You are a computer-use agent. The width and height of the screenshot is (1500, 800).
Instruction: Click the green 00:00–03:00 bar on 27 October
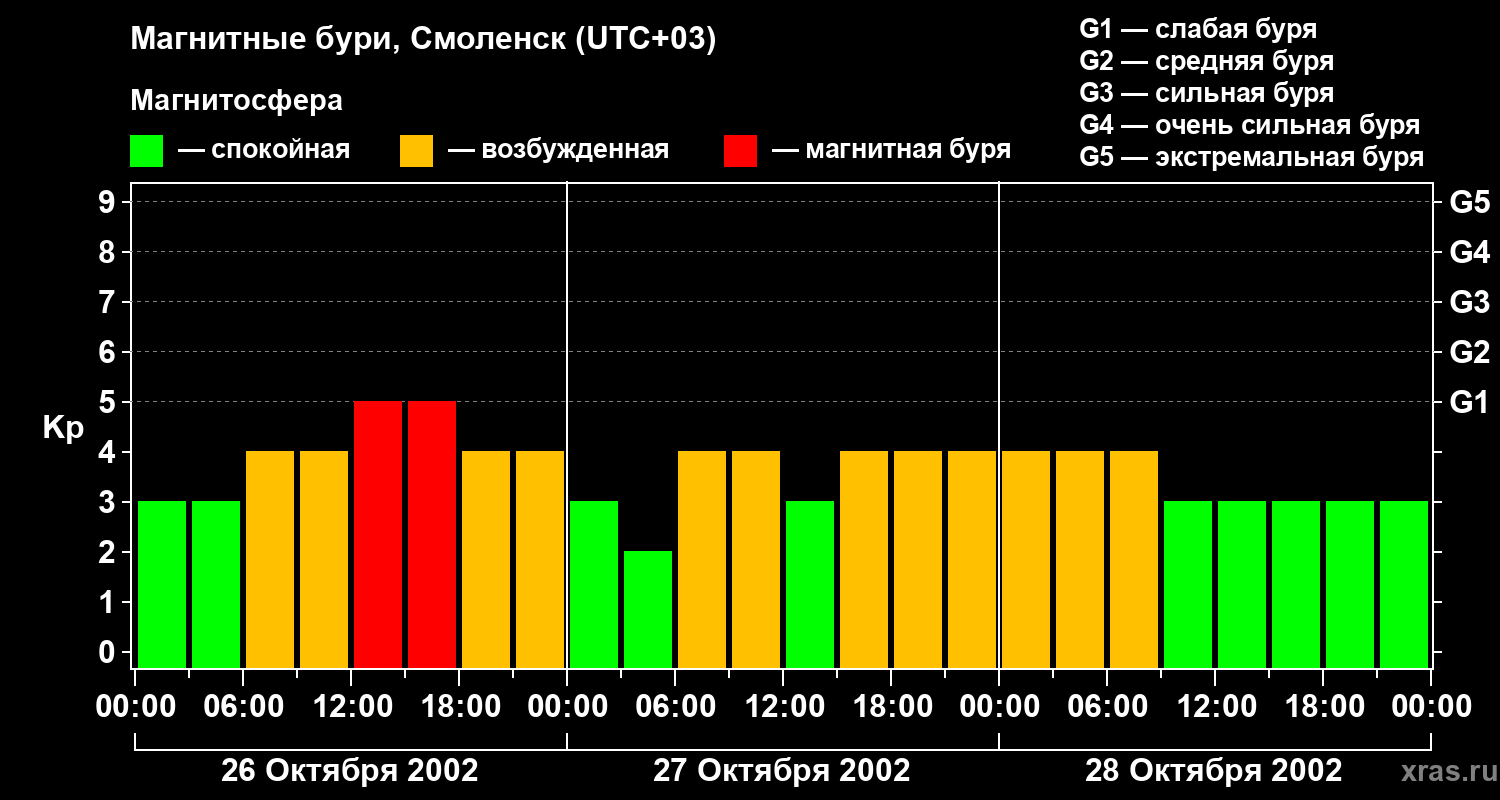594,584
